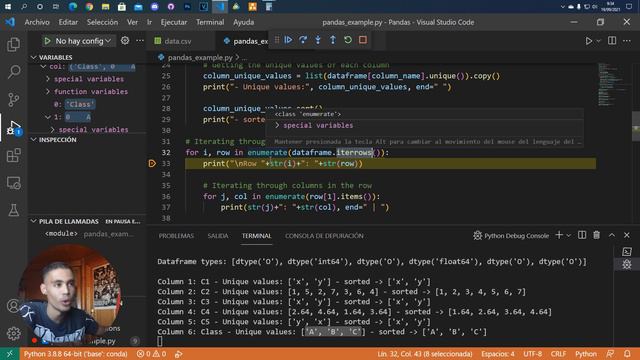The height and width of the screenshot is (360, 640).
Task: Toggle the breakpoint marker on line 33
Action: (152, 164)
